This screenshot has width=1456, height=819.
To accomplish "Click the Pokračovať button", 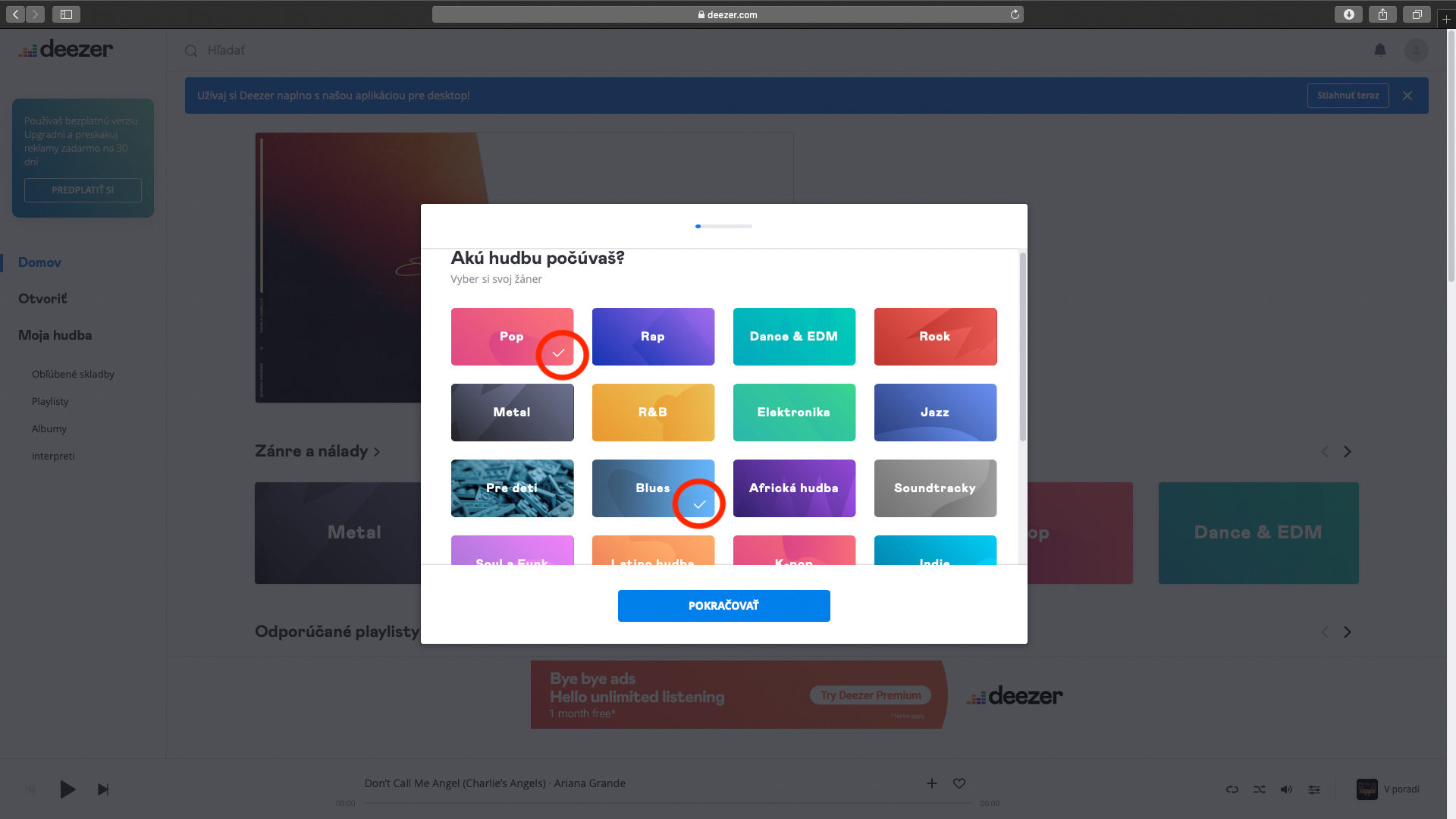I will (723, 606).
